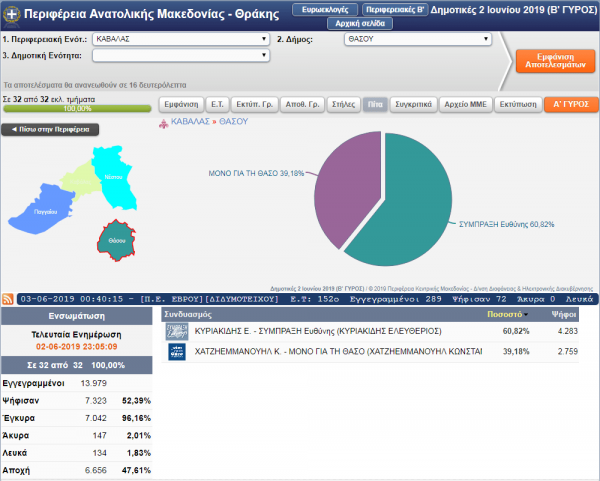Screen dimensions: 600x481
Task: Click the Εμφάνιση Αποτελεσμάτων button
Action: tap(548, 58)
